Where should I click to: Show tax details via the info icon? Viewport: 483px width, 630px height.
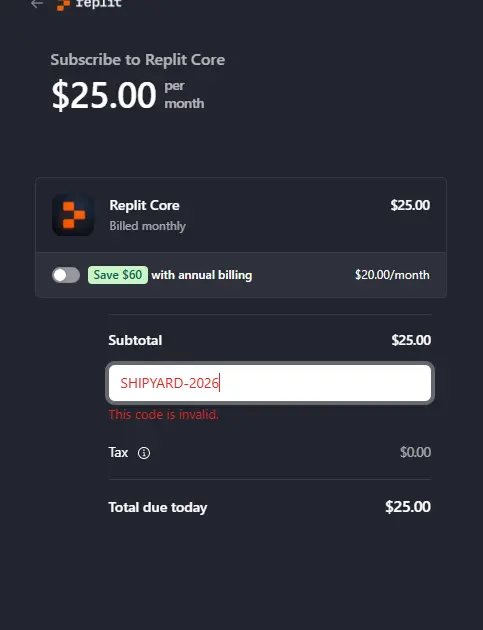coord(144,453)
